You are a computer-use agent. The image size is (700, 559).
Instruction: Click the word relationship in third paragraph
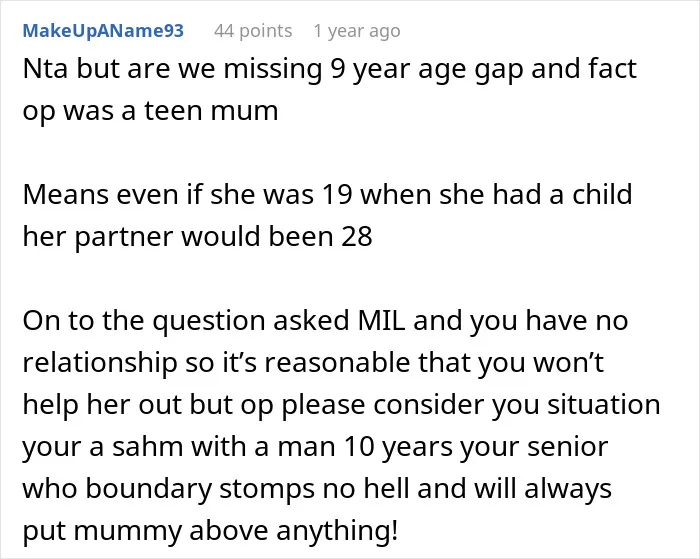click(100, 363)
